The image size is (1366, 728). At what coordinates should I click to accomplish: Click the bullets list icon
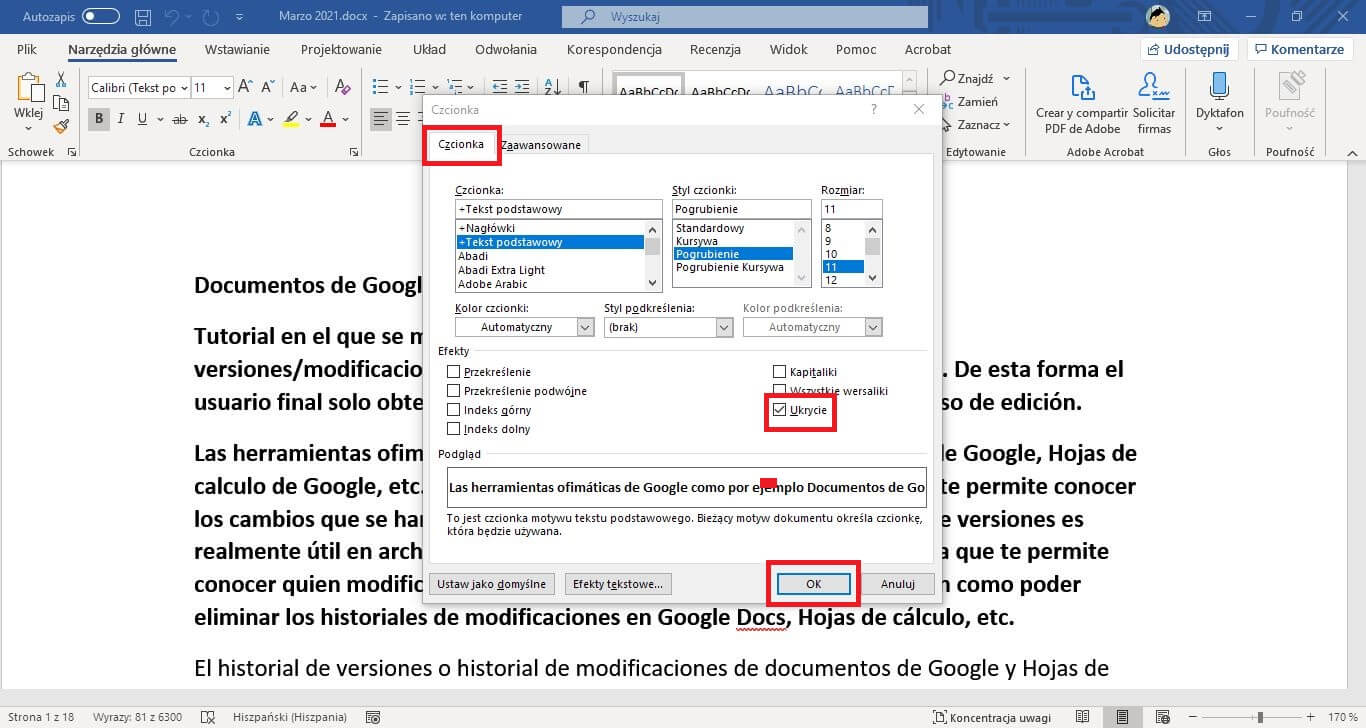tap(379, 88)
